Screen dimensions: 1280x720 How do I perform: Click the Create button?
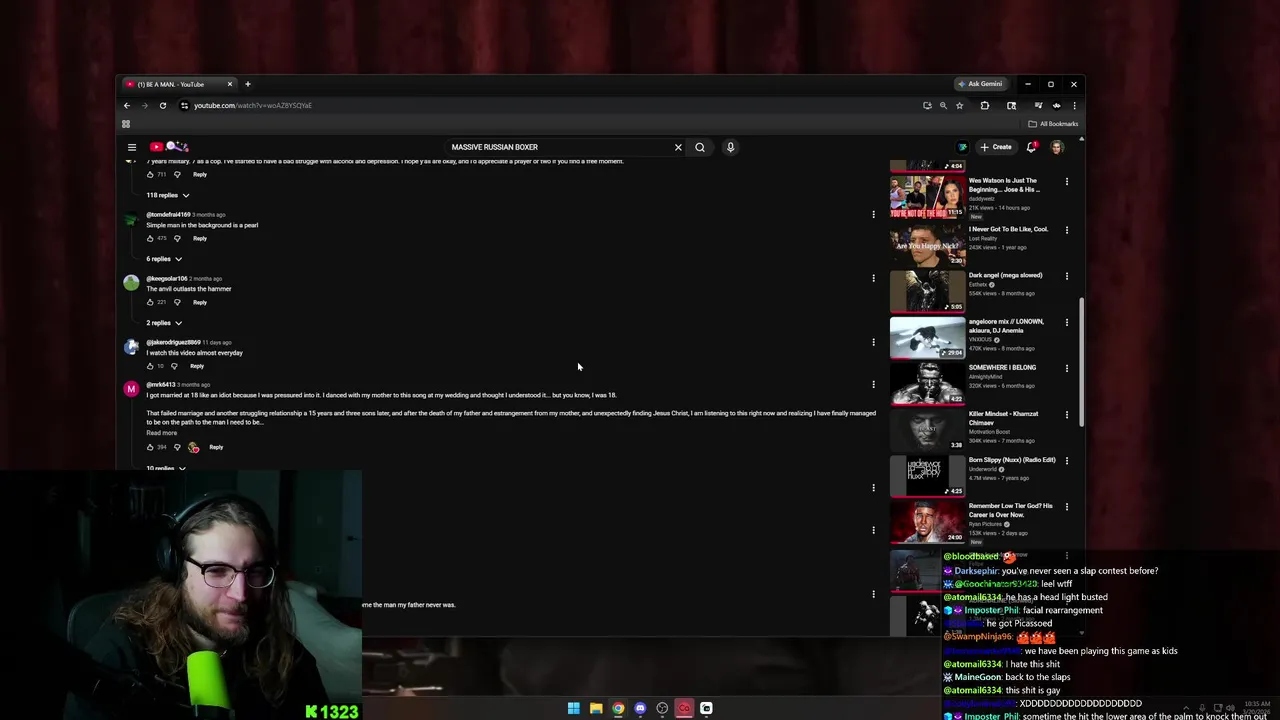pyautogui.click(x=996, y=147)
